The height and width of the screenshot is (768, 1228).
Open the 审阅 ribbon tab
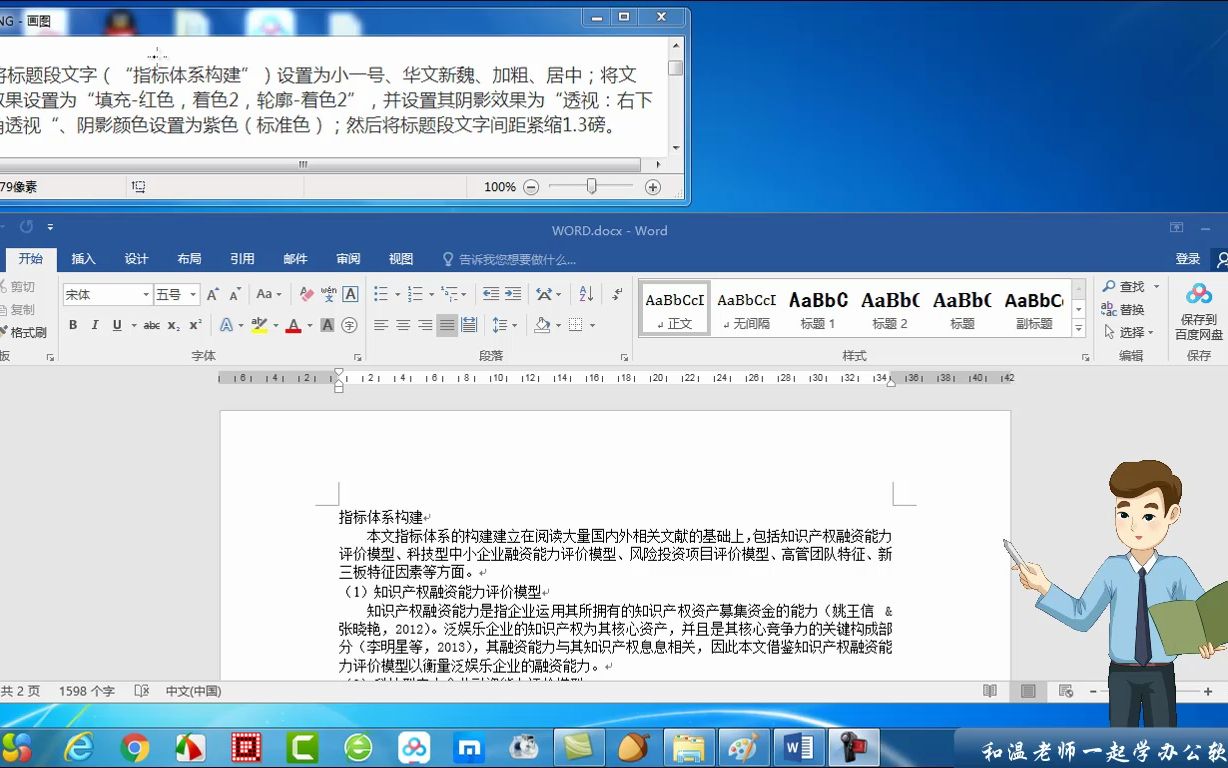click(347, 258)
